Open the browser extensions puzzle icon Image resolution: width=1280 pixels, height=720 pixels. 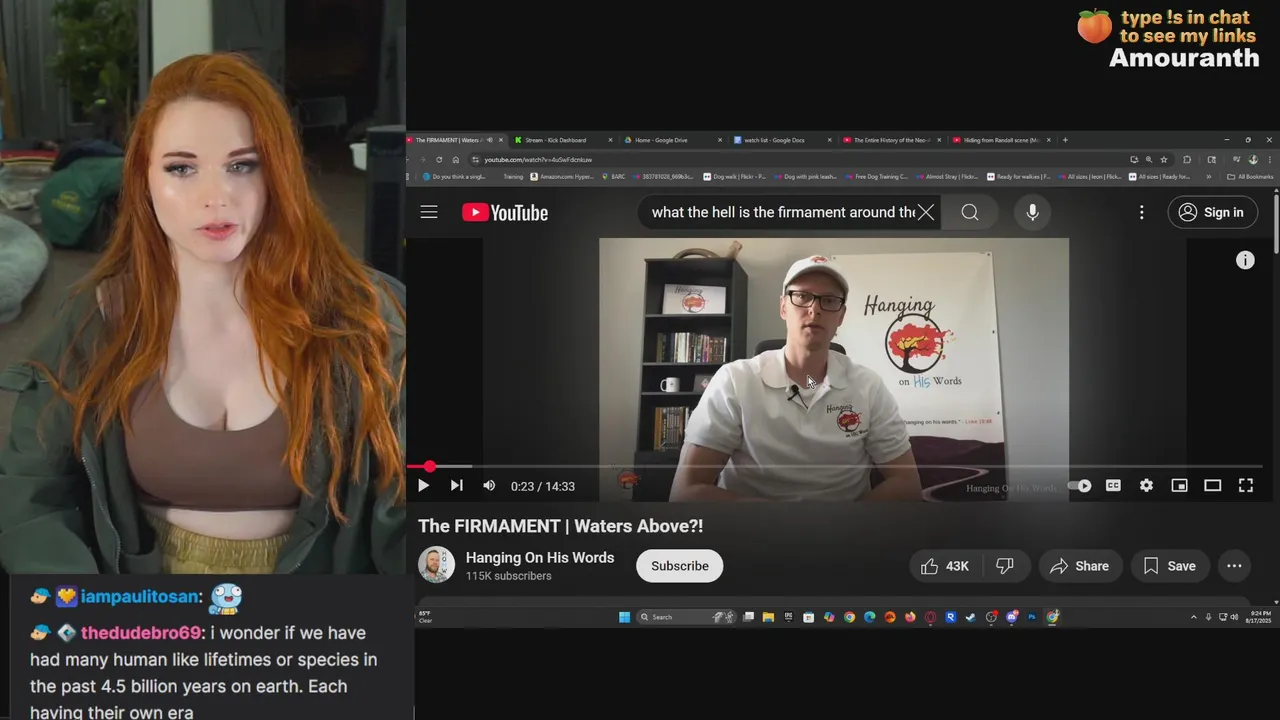(1187, 159)
